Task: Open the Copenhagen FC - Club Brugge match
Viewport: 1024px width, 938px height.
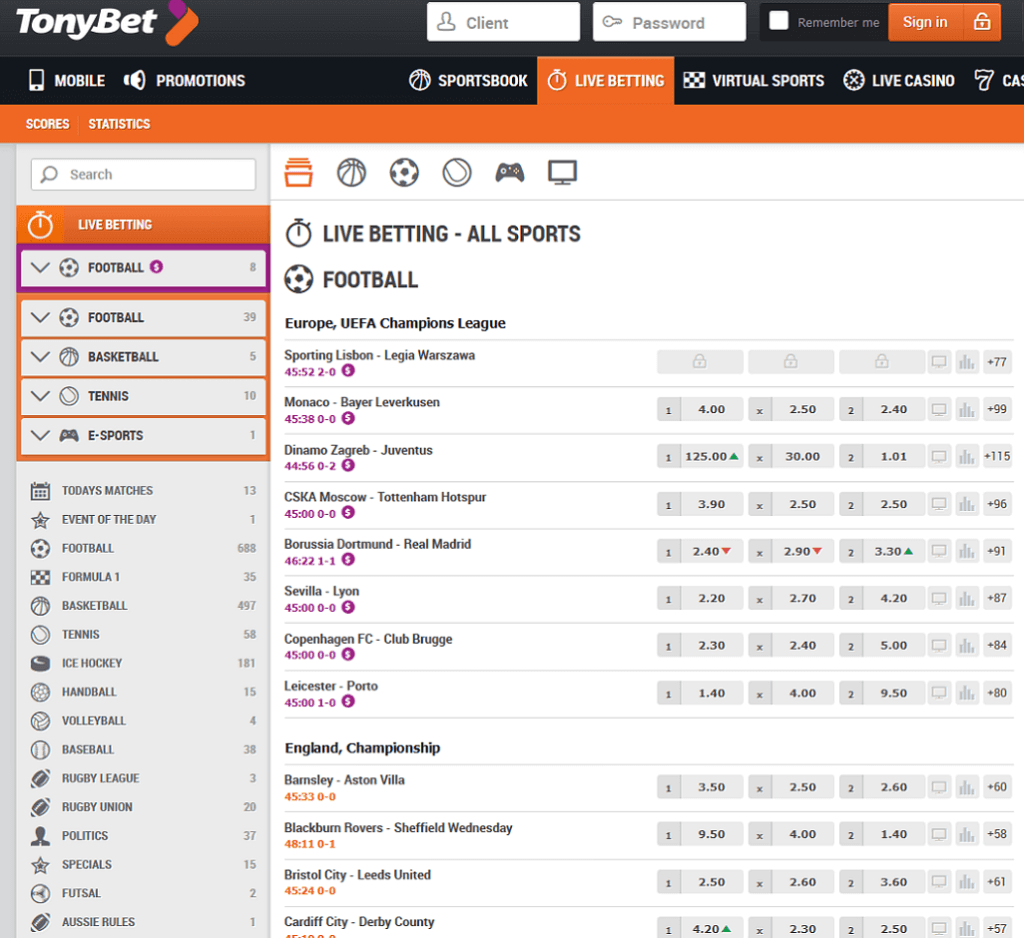Action: tap(368, 639)
